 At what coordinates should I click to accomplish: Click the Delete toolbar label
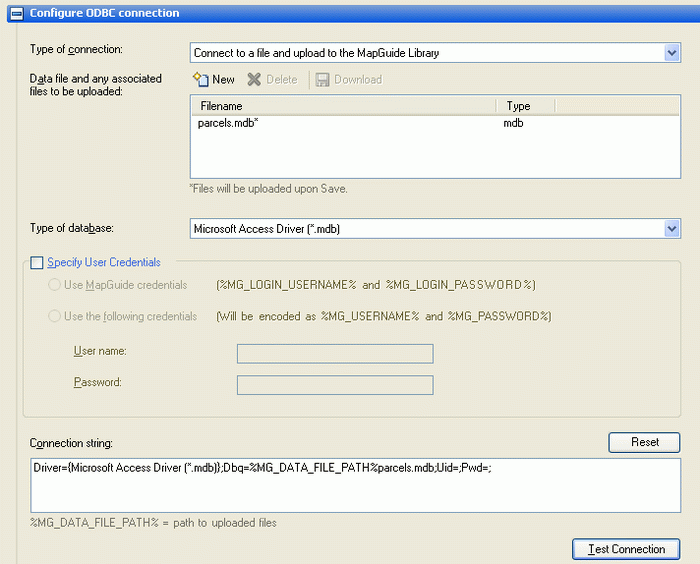pos(282,79)
